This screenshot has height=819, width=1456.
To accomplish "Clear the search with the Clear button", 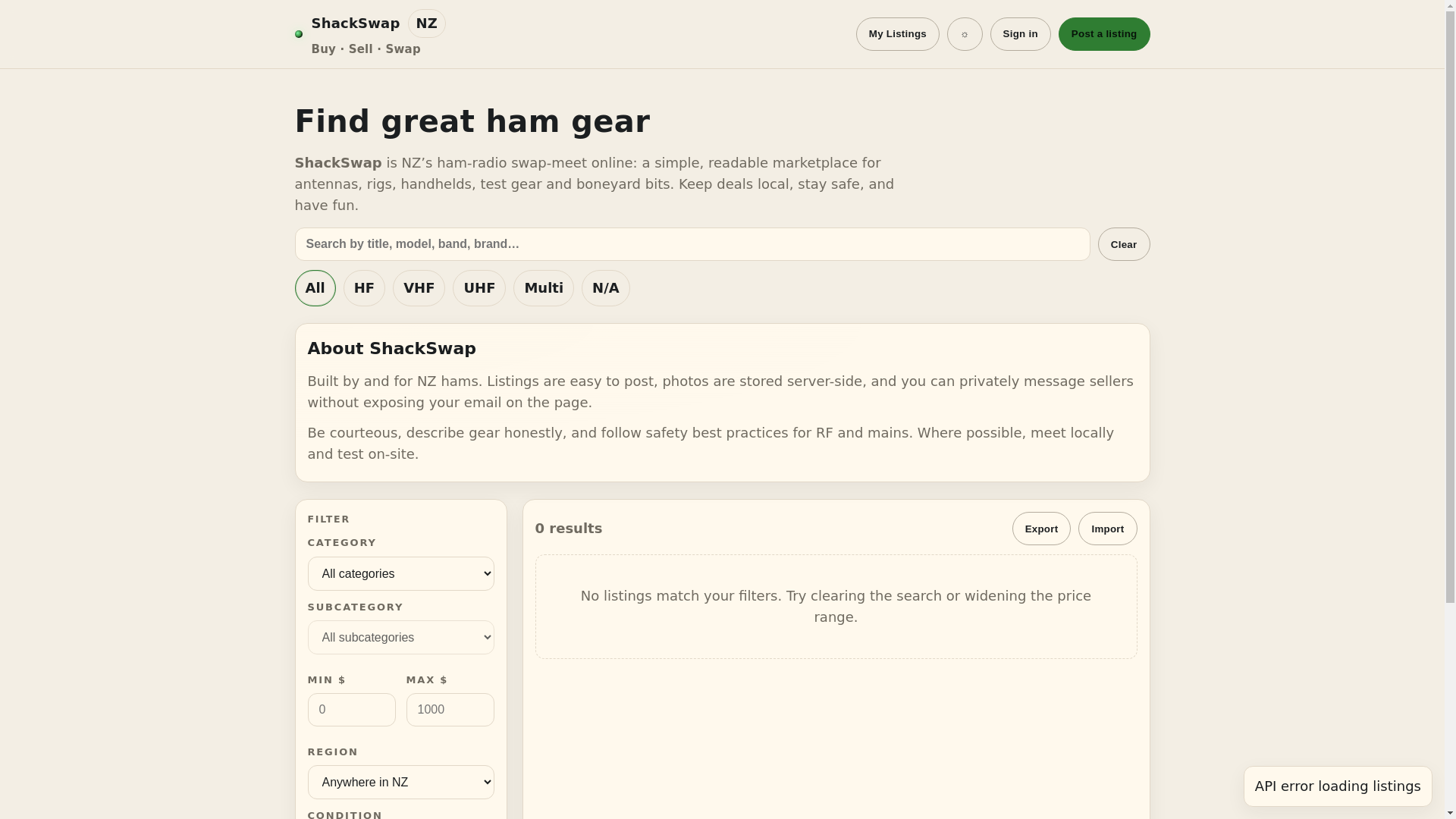I will (x=1124, y=244).
